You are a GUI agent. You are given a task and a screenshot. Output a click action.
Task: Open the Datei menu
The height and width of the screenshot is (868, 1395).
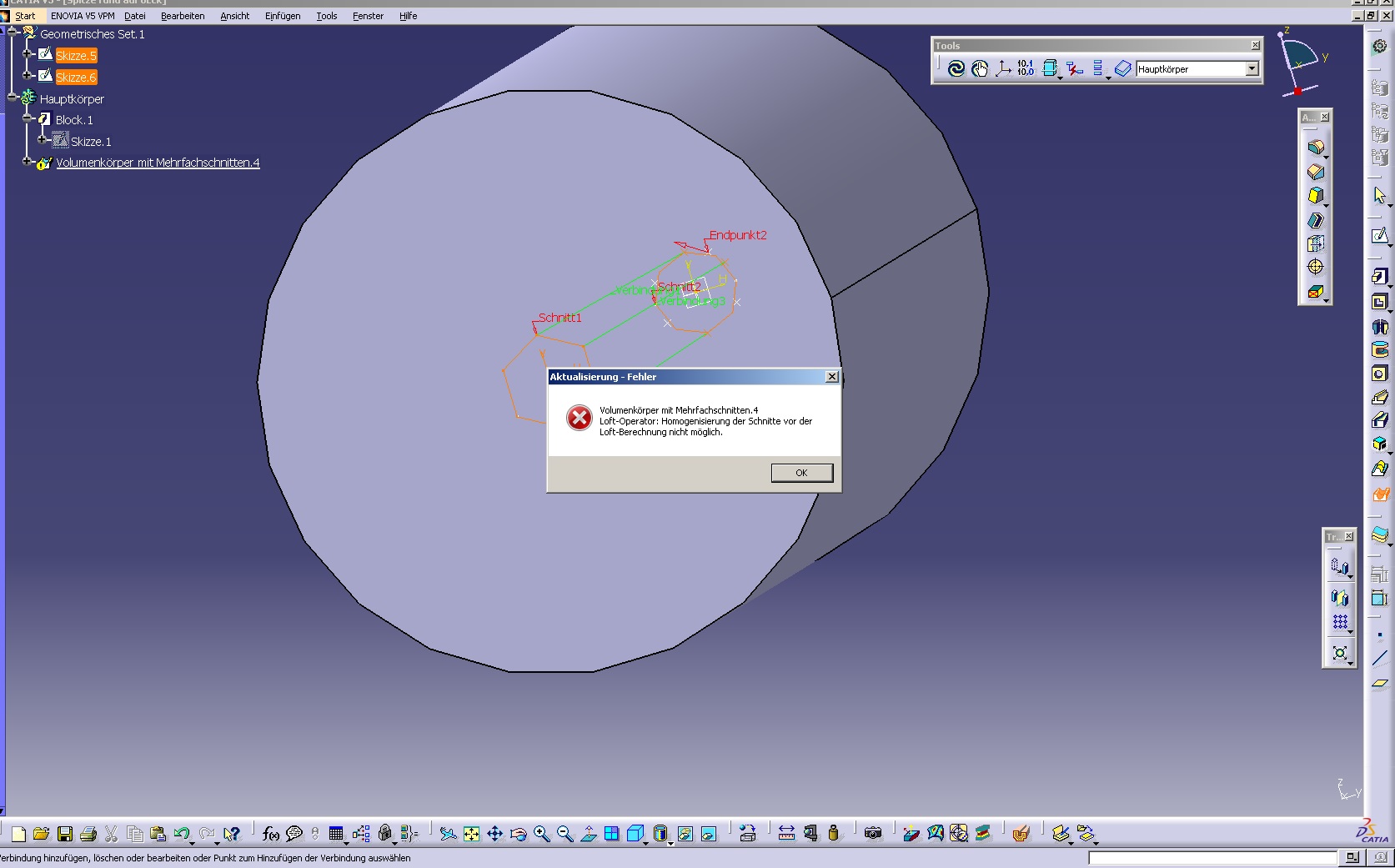(x=135, y=16)
